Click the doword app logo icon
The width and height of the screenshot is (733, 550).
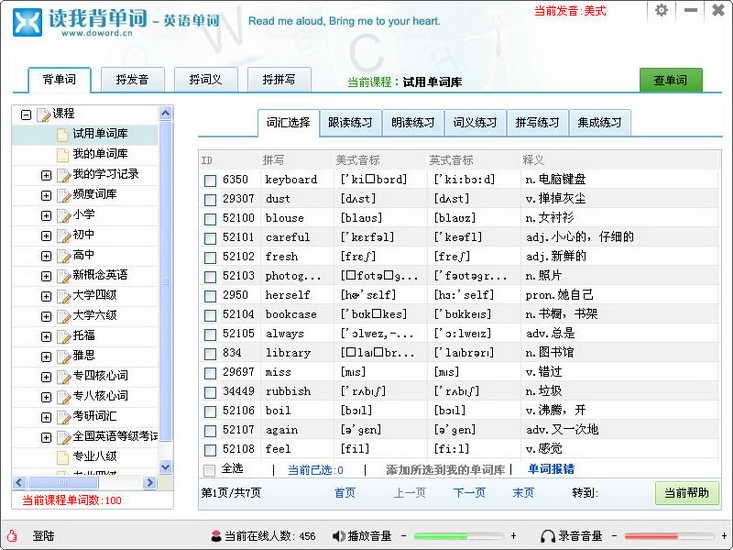coord(28,22)
